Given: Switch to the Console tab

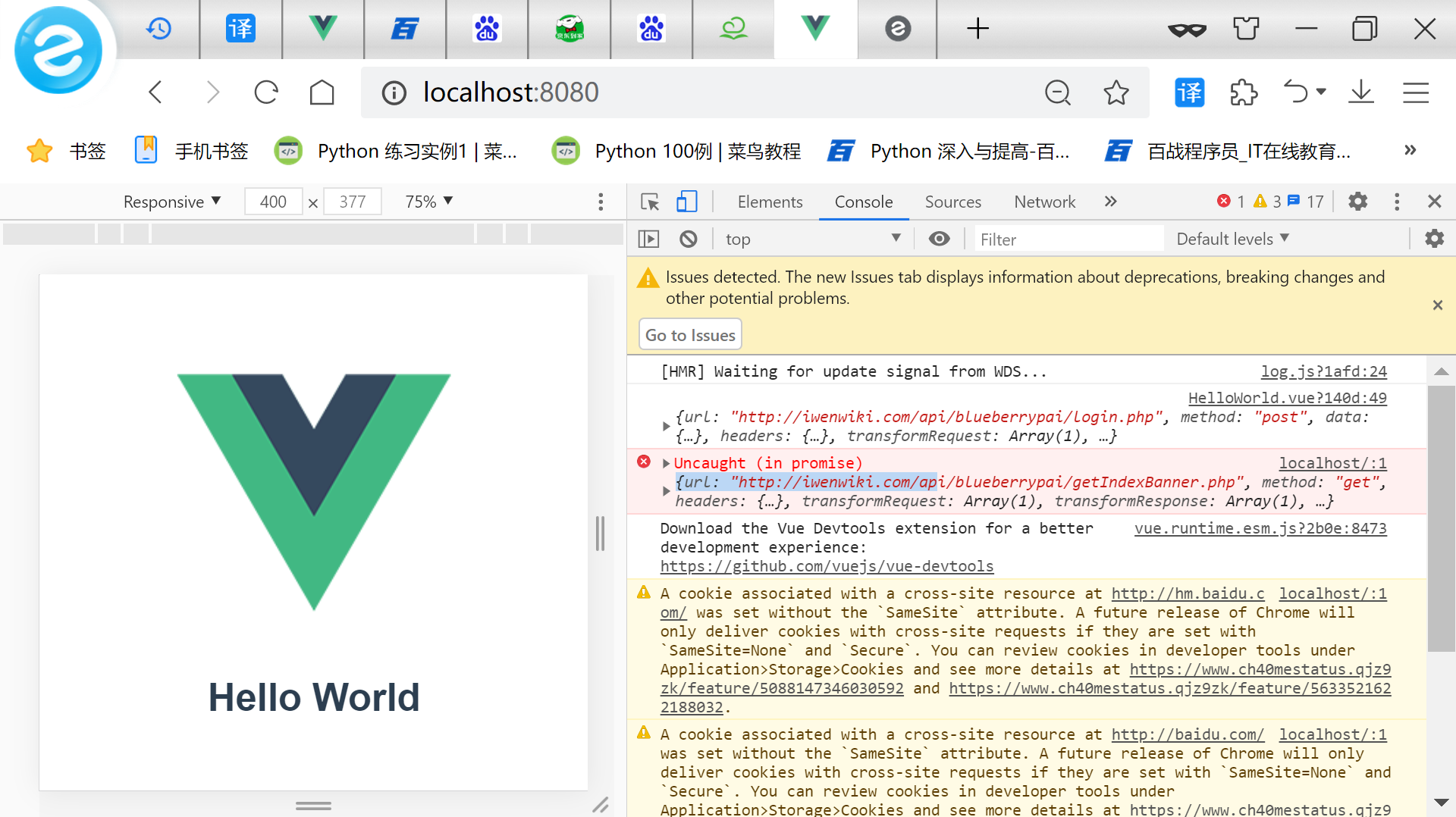Looking at the screenshot, I should (x=864, y=202).
